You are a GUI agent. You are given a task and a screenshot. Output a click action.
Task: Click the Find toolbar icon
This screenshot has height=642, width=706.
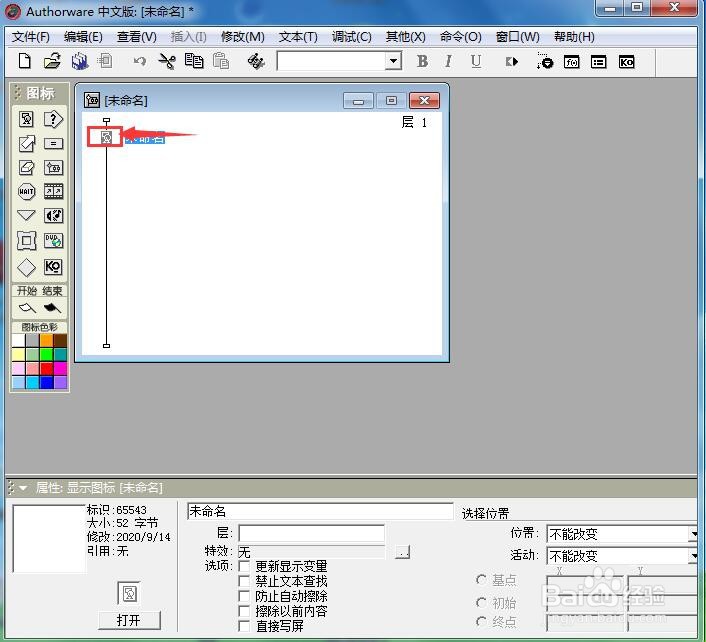[256, 61]
